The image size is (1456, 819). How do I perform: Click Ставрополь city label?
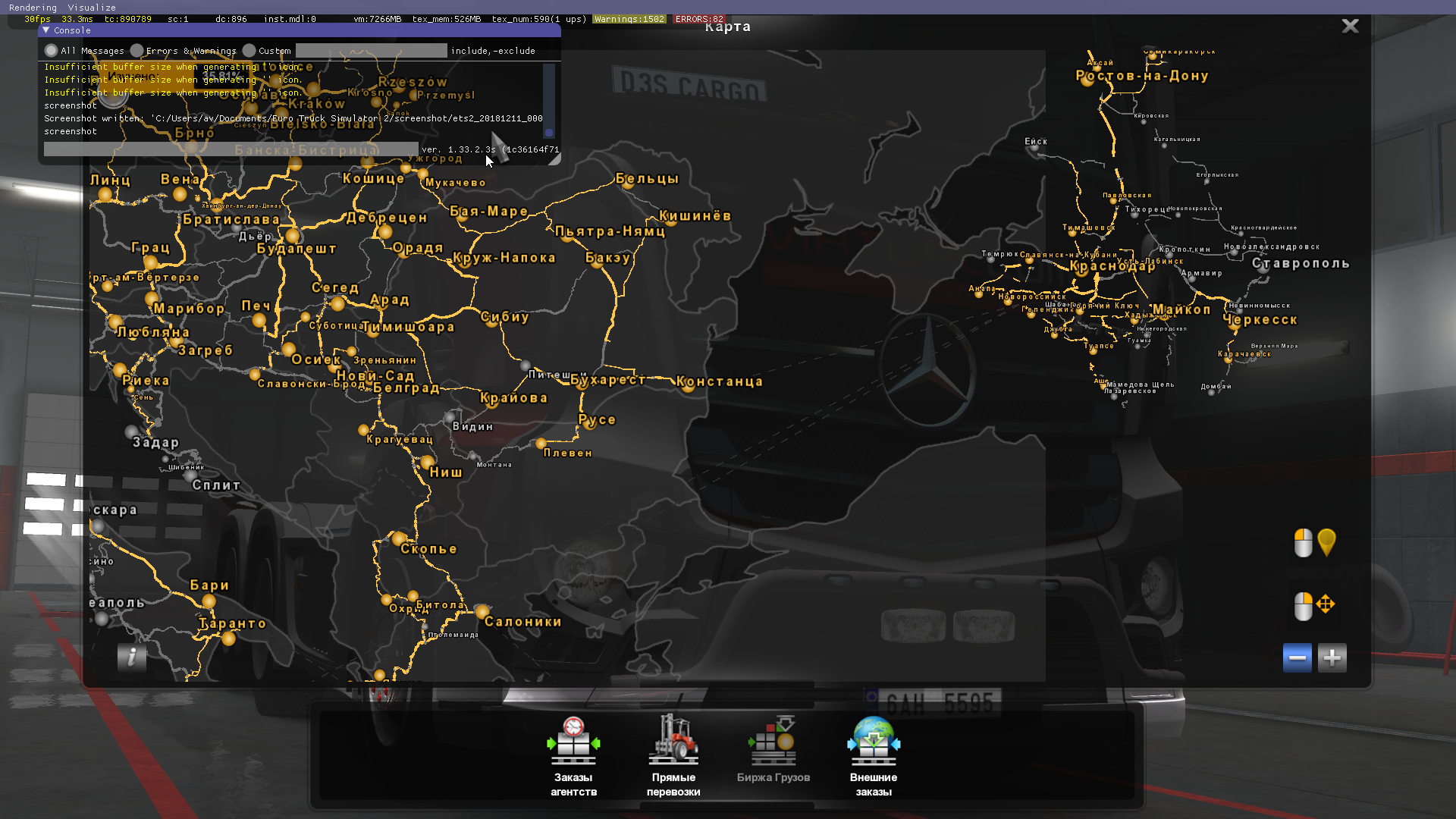(x=1301, y=263)
